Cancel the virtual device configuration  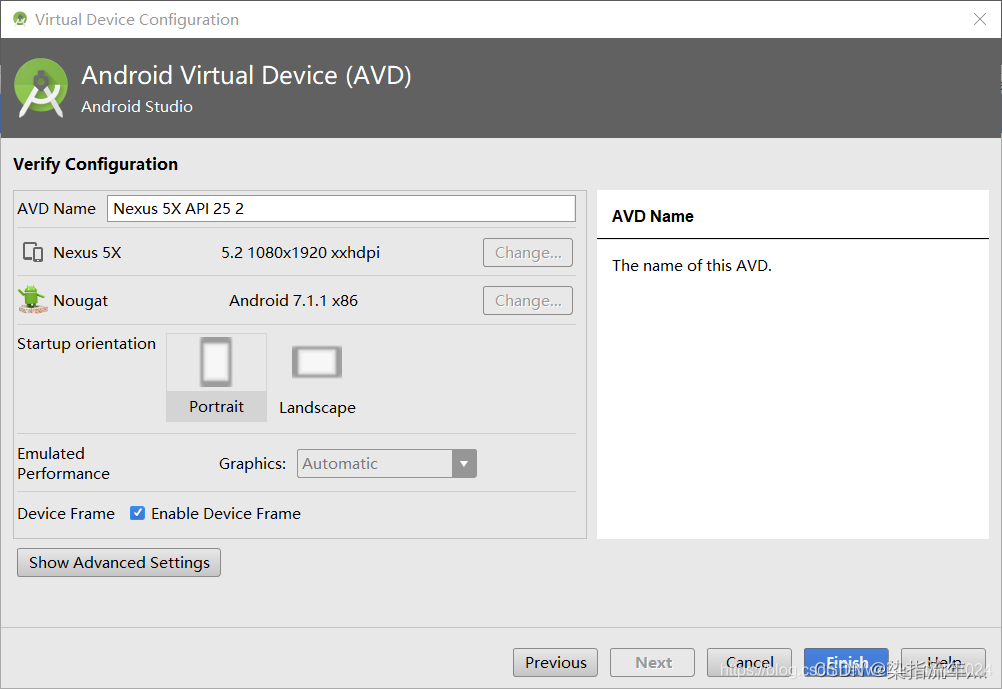pyautogui.click(x=750, y=662)
